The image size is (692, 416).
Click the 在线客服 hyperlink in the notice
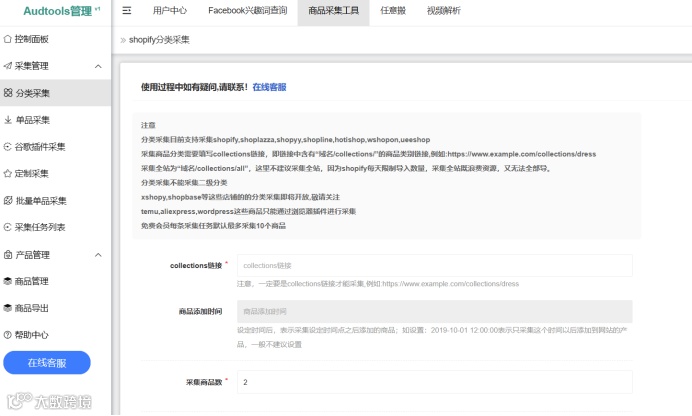coord(269,87)
